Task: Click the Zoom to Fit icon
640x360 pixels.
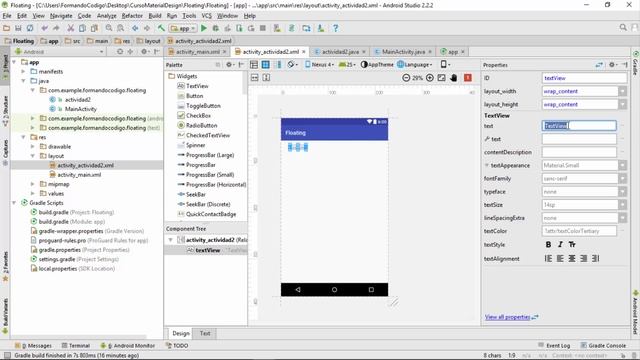Action: coord(441,78)
